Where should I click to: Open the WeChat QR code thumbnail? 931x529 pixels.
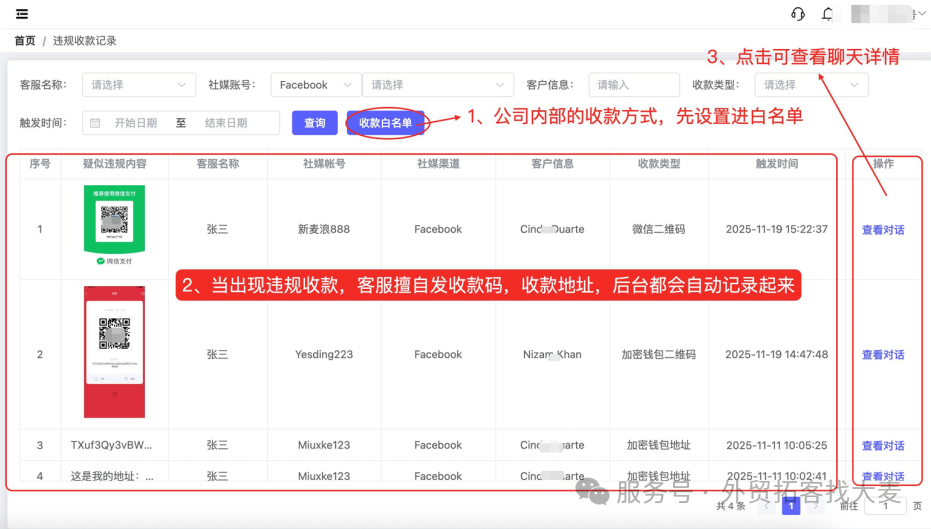pos(114,224)
